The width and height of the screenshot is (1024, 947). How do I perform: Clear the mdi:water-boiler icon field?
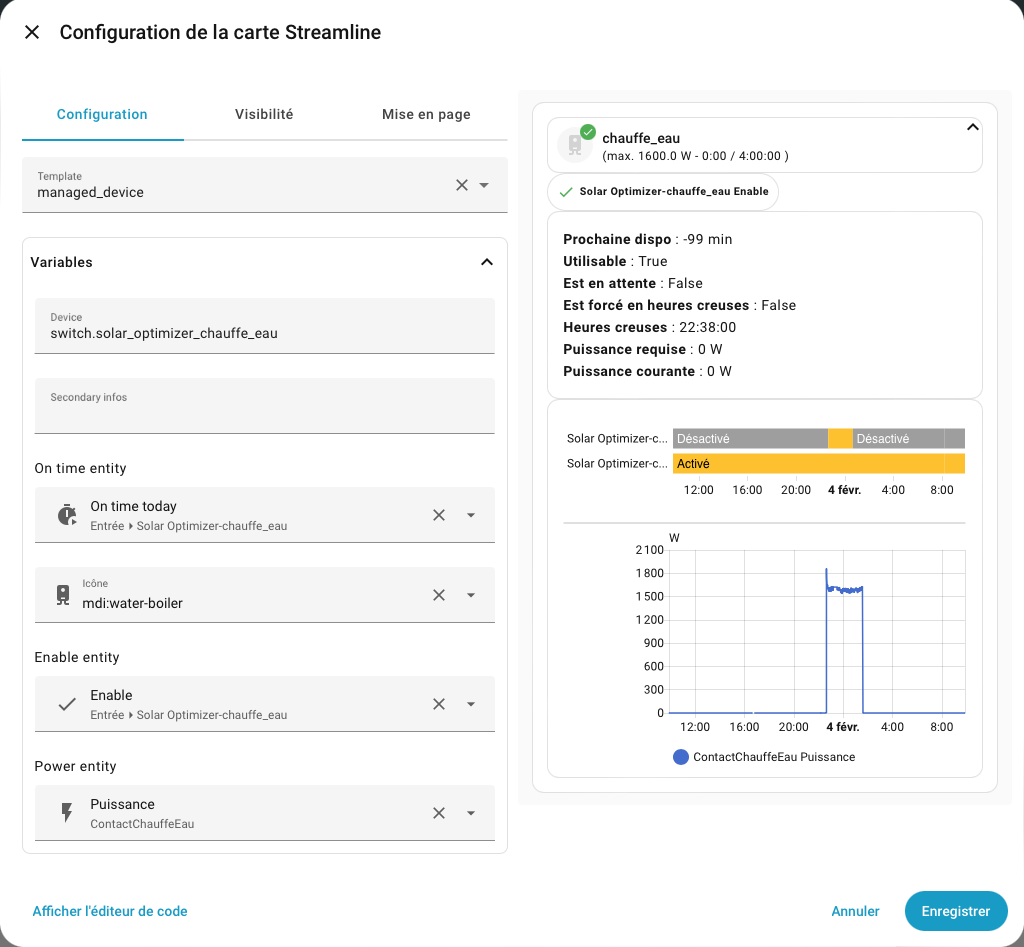(438, 595)
